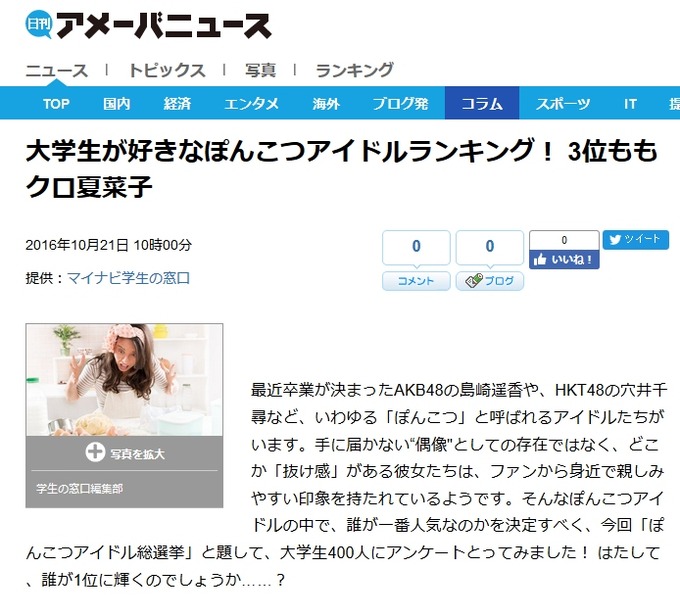The image size is (680, 616).
Task: Switch to the ブログ発 category tab
Action: coord(400,104)
